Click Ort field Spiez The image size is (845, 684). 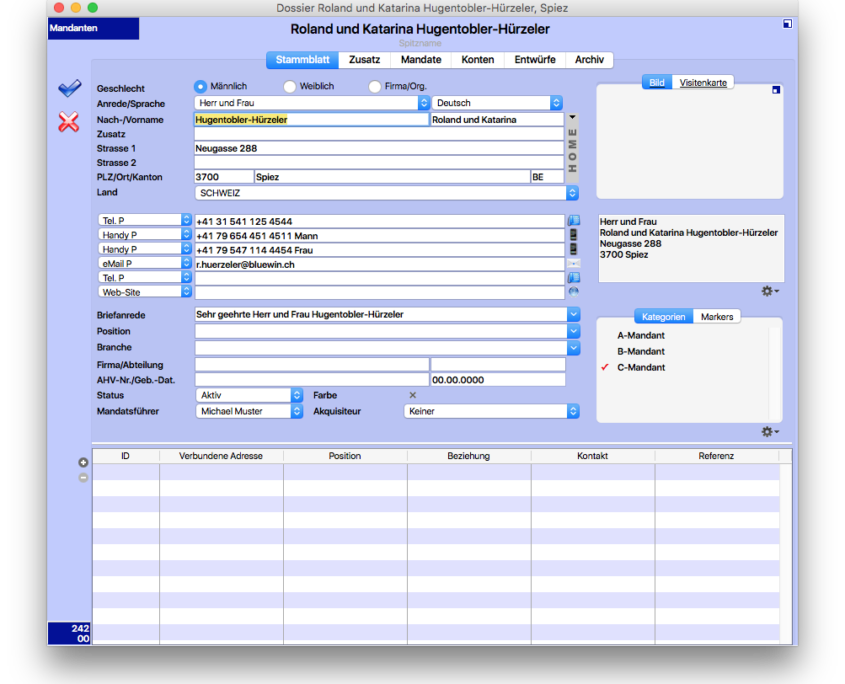392,177
